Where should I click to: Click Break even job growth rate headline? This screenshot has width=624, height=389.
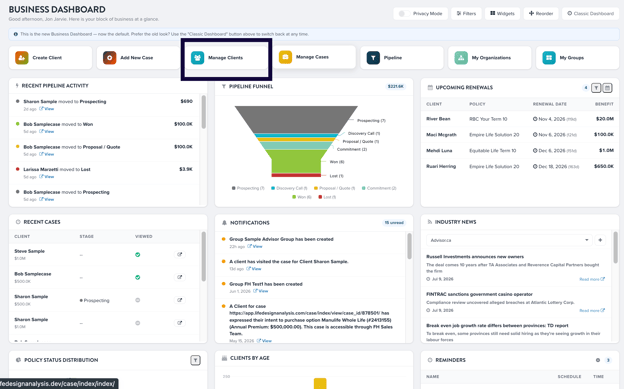tap(497, 326)
